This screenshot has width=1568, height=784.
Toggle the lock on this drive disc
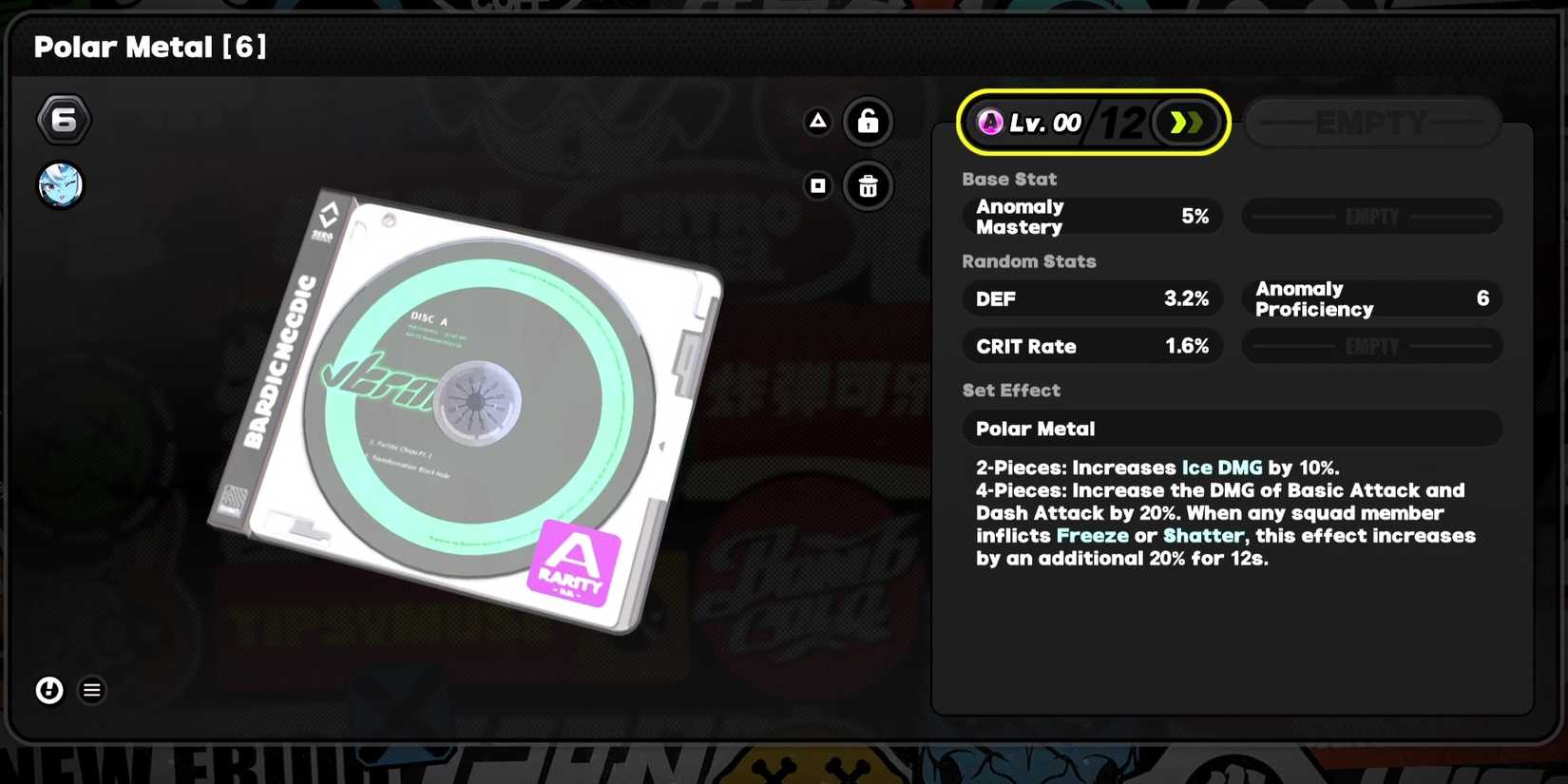(x=868, y=122)
